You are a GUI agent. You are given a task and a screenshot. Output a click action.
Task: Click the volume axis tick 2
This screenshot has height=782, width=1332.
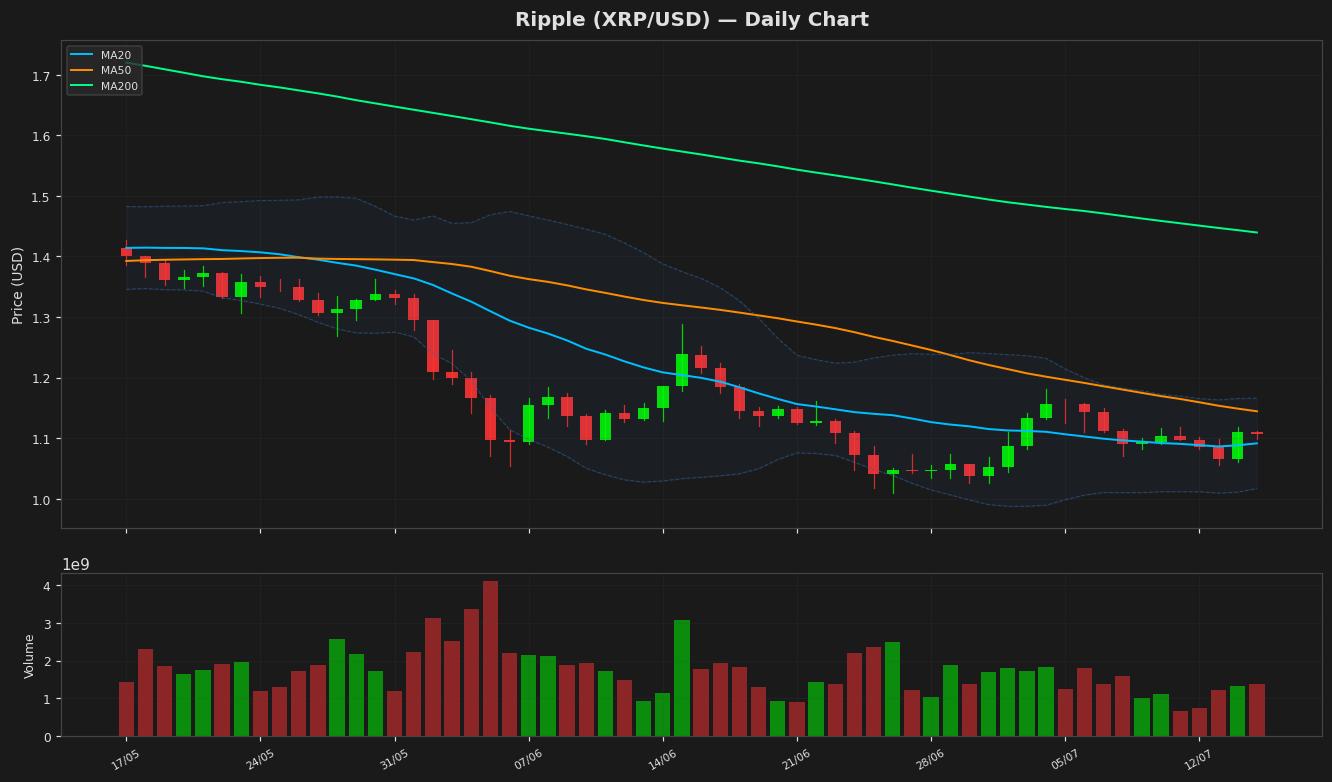48,661
